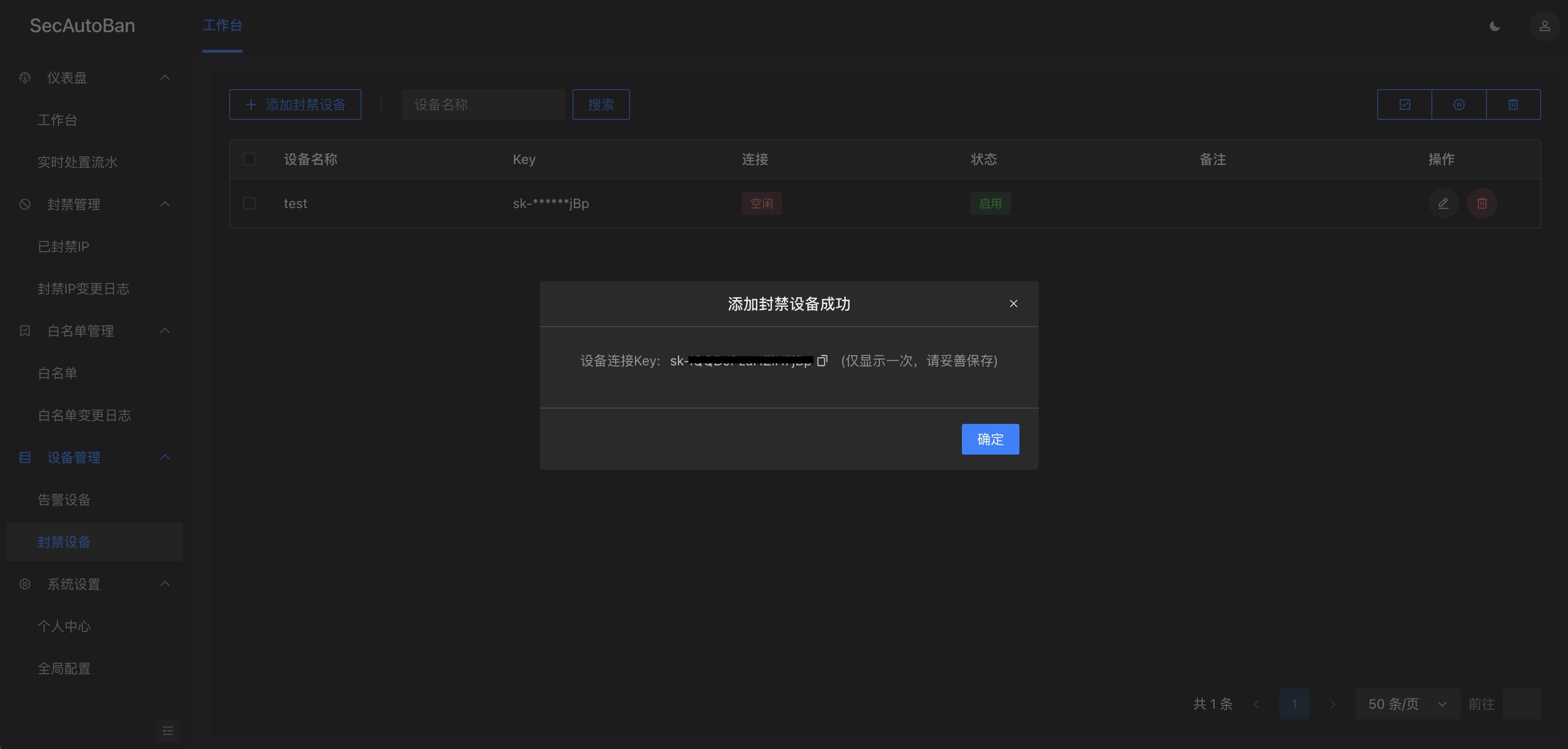Image resolution: width=1568 pixels, height=749 pixels.
Task: Collapse the 仪表盘 menu group
Action: pos(164,77)
